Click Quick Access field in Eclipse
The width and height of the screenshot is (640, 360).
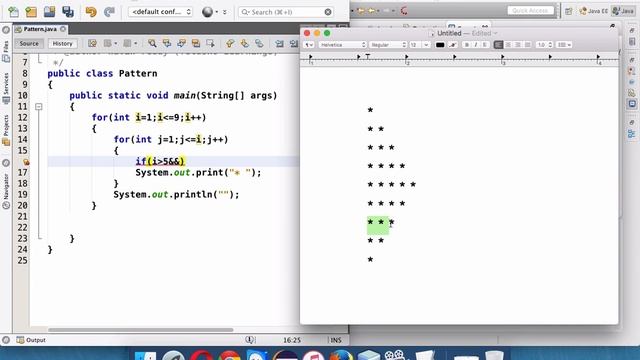(x=530, y=11)
